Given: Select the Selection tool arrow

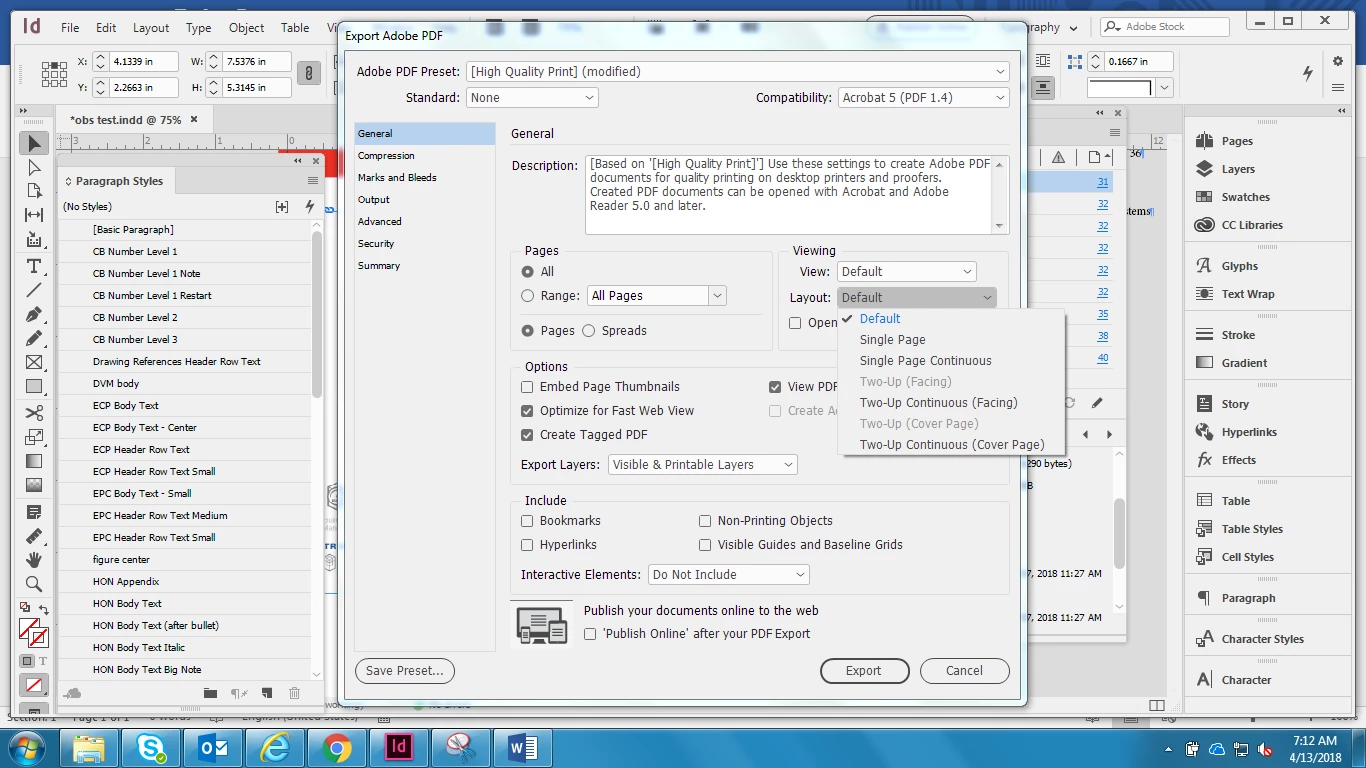Looking at the screenshot, I should coord(34,144).
